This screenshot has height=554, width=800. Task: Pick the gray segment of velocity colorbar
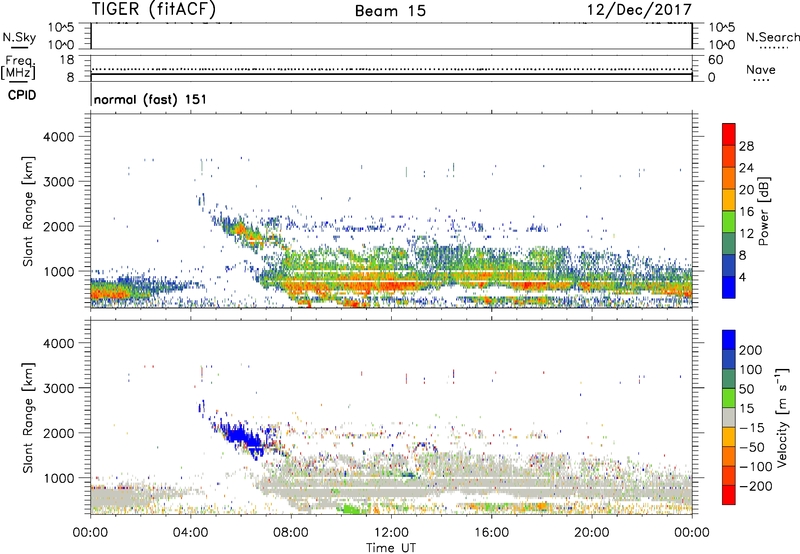click(x=729, y=417)
